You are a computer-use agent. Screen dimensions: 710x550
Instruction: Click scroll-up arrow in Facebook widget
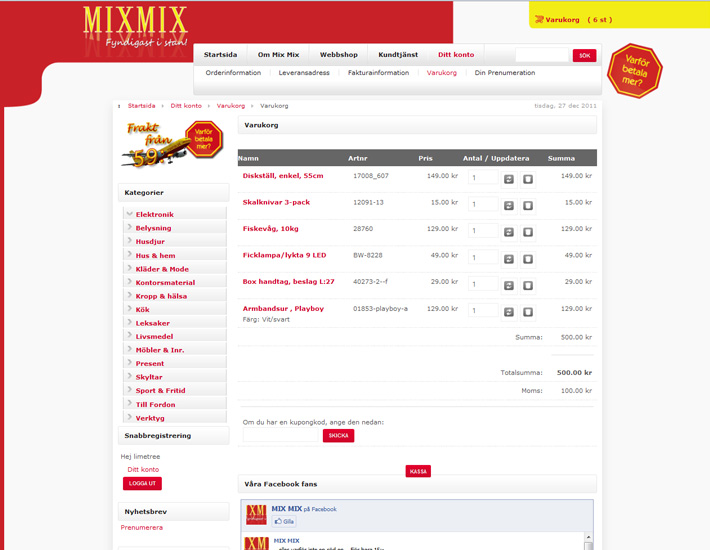click(x=588, y=536)
